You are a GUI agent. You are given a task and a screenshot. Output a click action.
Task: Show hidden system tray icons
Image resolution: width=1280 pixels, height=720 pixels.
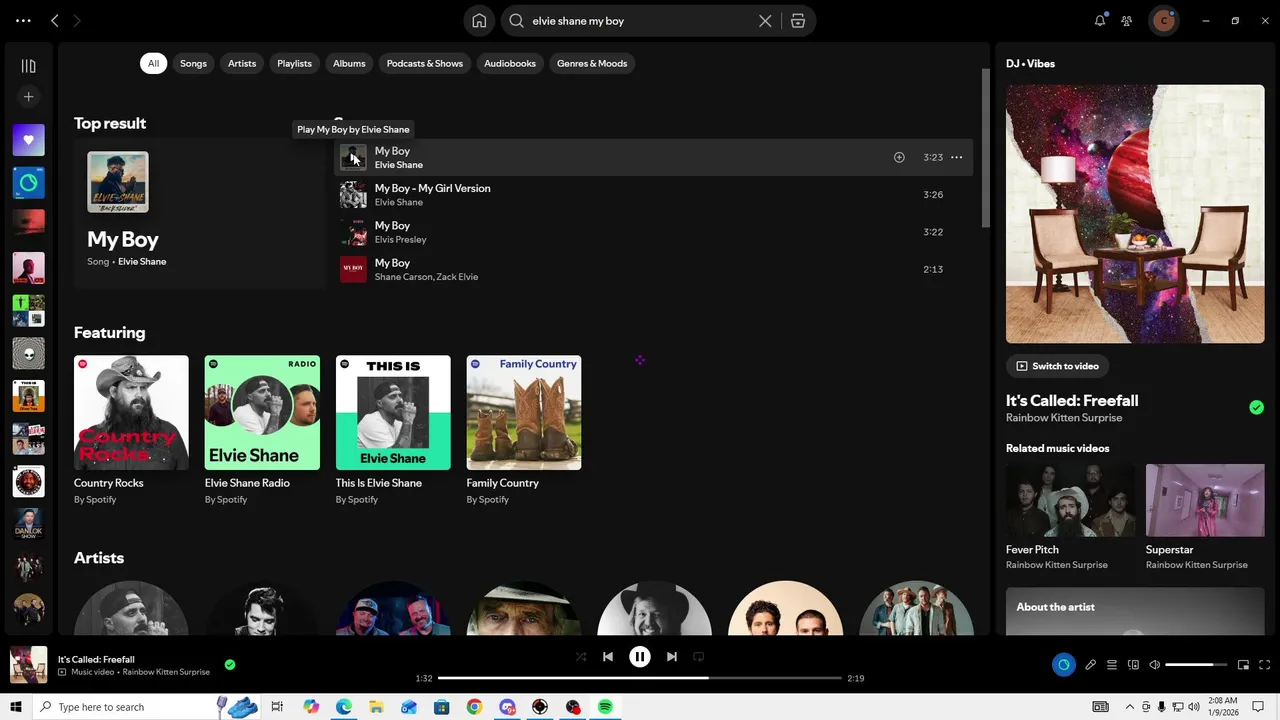[1130, 707]
